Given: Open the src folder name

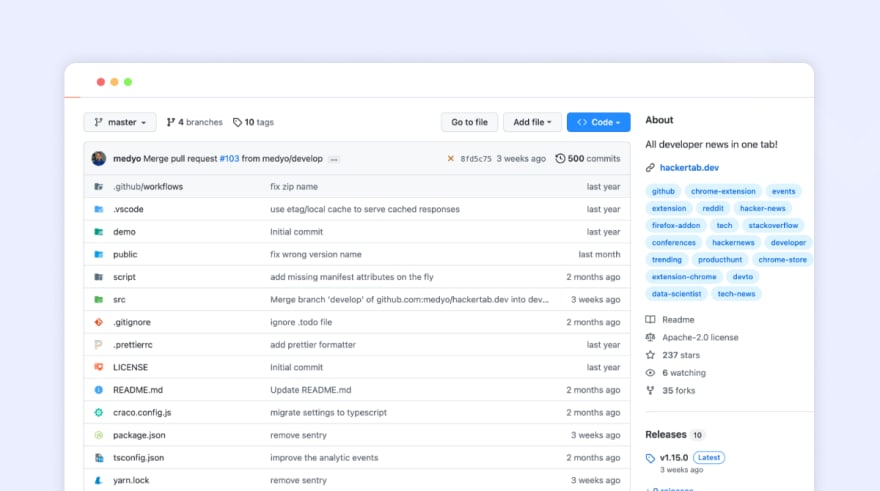Looking at the screenshot, I should click(120, 300).
